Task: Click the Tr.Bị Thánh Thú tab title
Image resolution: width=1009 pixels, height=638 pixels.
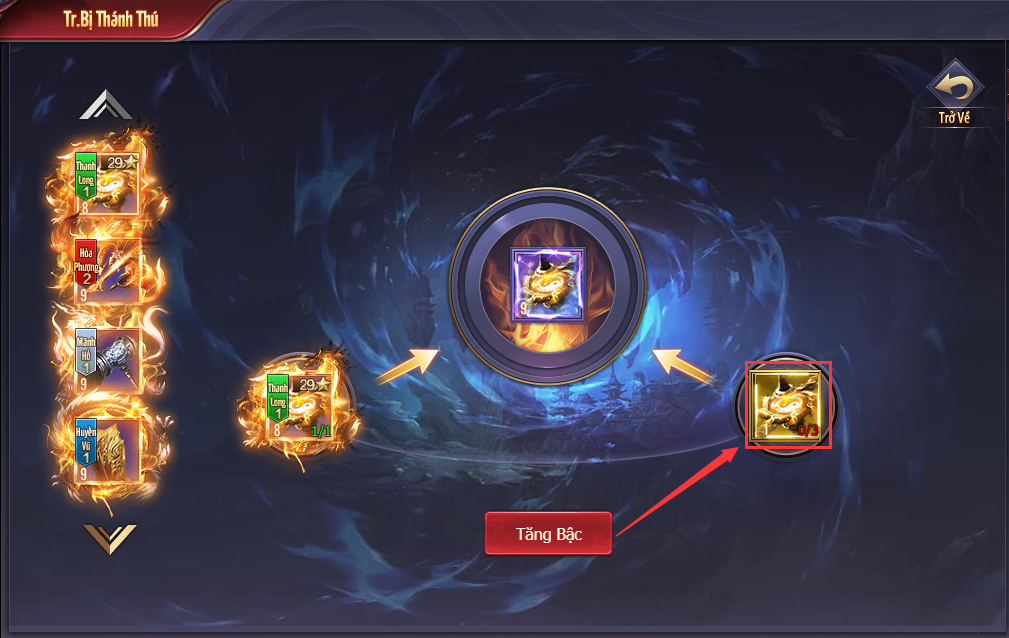Action: pyautogui.click(x=111, y=19)
